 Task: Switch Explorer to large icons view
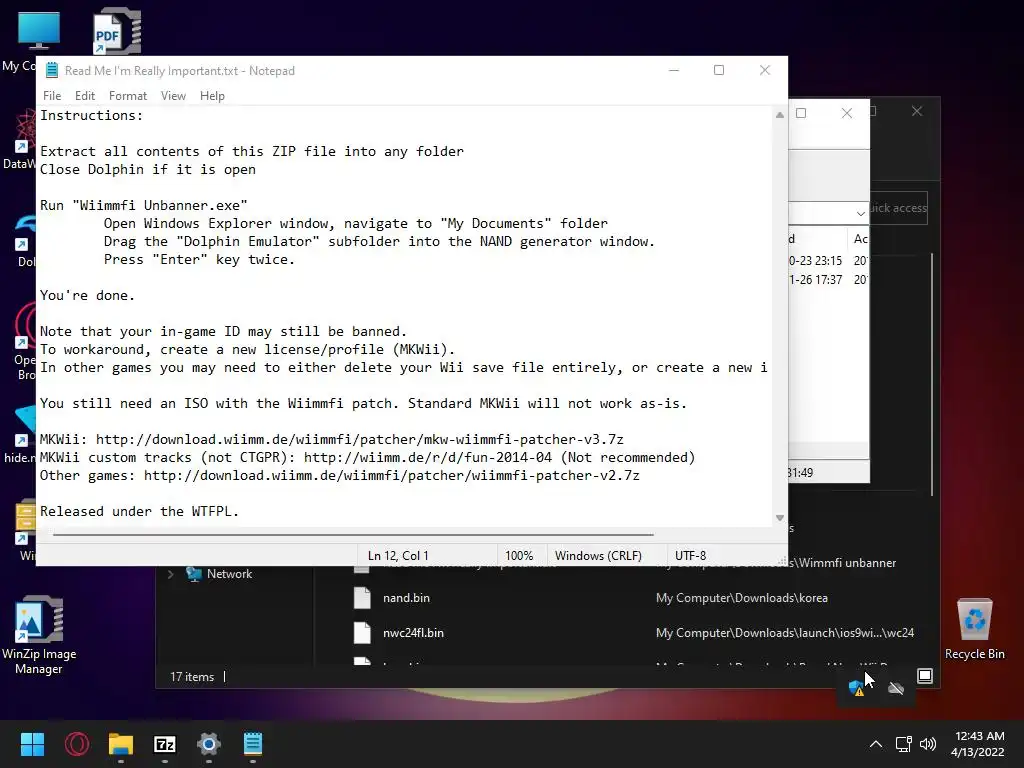[925, 676]
